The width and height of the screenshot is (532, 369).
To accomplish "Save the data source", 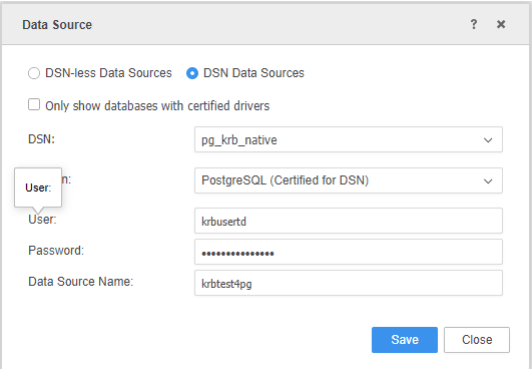I will pos(404,340).
